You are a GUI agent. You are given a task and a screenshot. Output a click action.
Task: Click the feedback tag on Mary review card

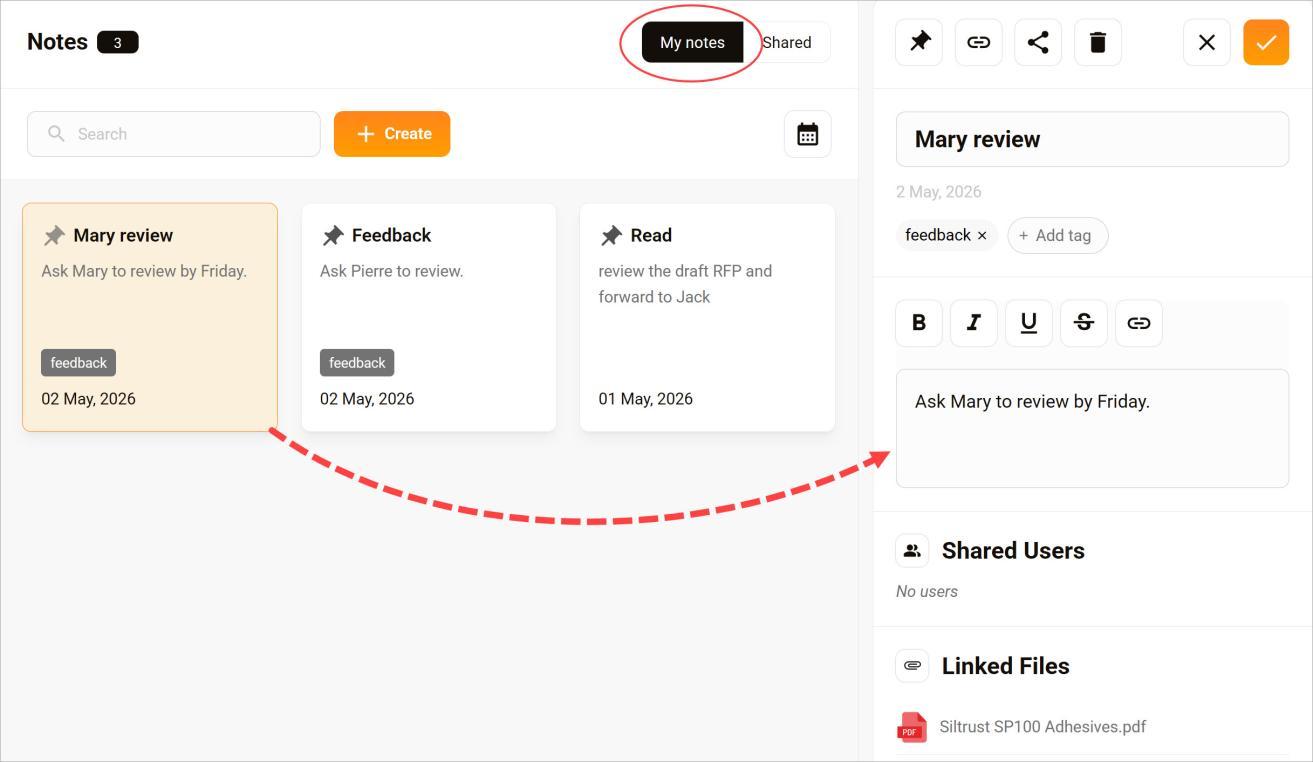(79, 363)
